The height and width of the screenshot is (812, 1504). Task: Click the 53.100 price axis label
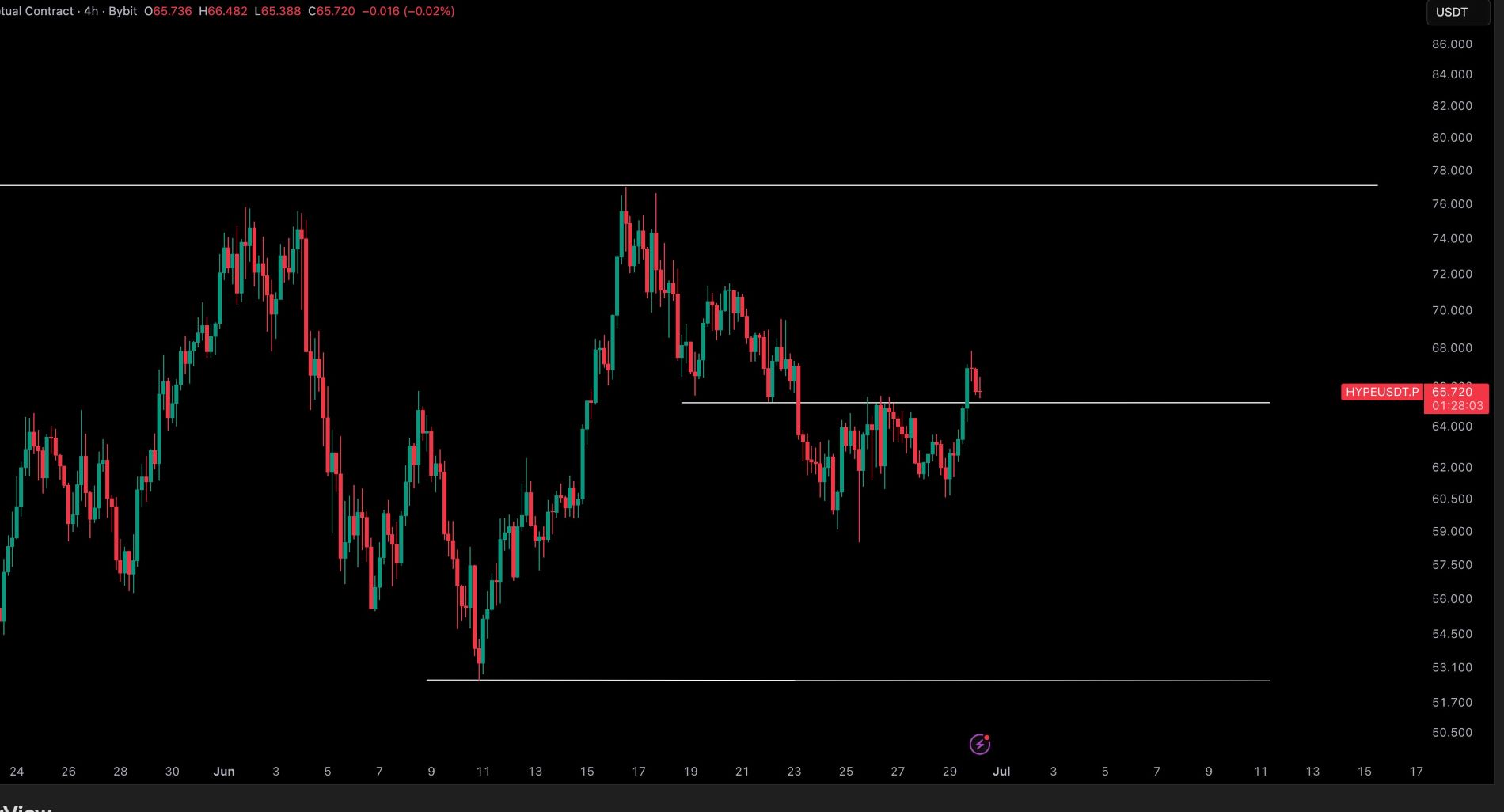tap(1452, 668)
